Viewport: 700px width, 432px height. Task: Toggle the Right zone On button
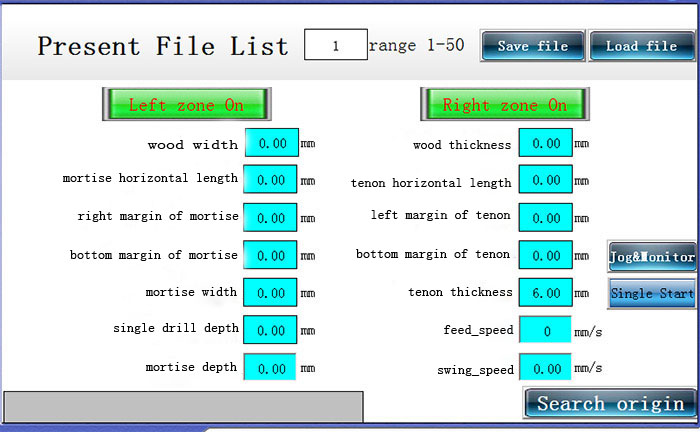[x=505, y=104]
